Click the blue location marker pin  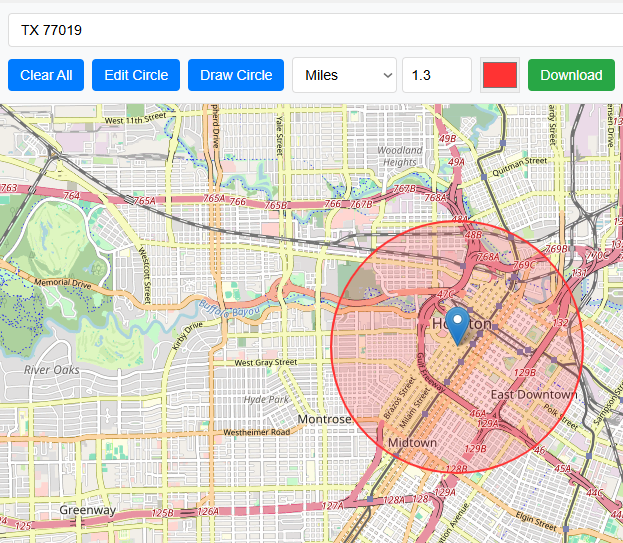pos(458,325)
